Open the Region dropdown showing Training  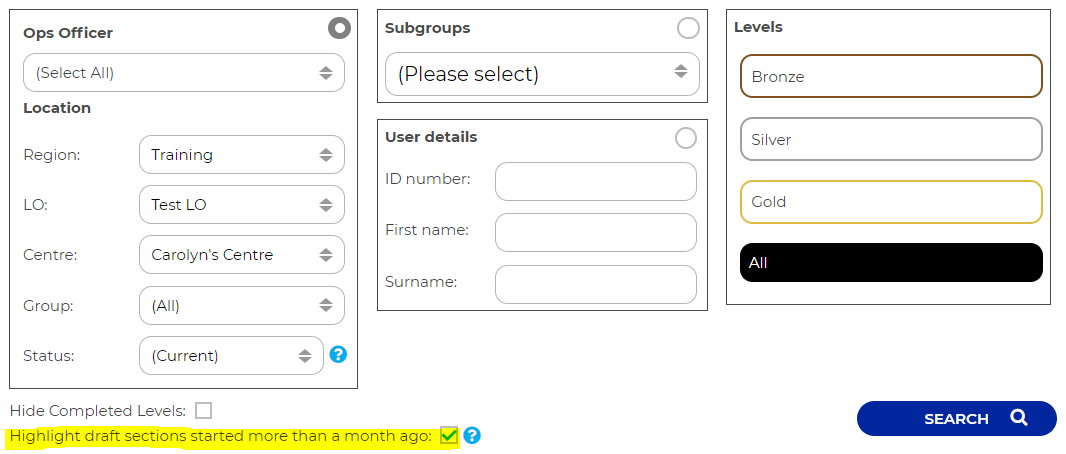click(241, 155)
